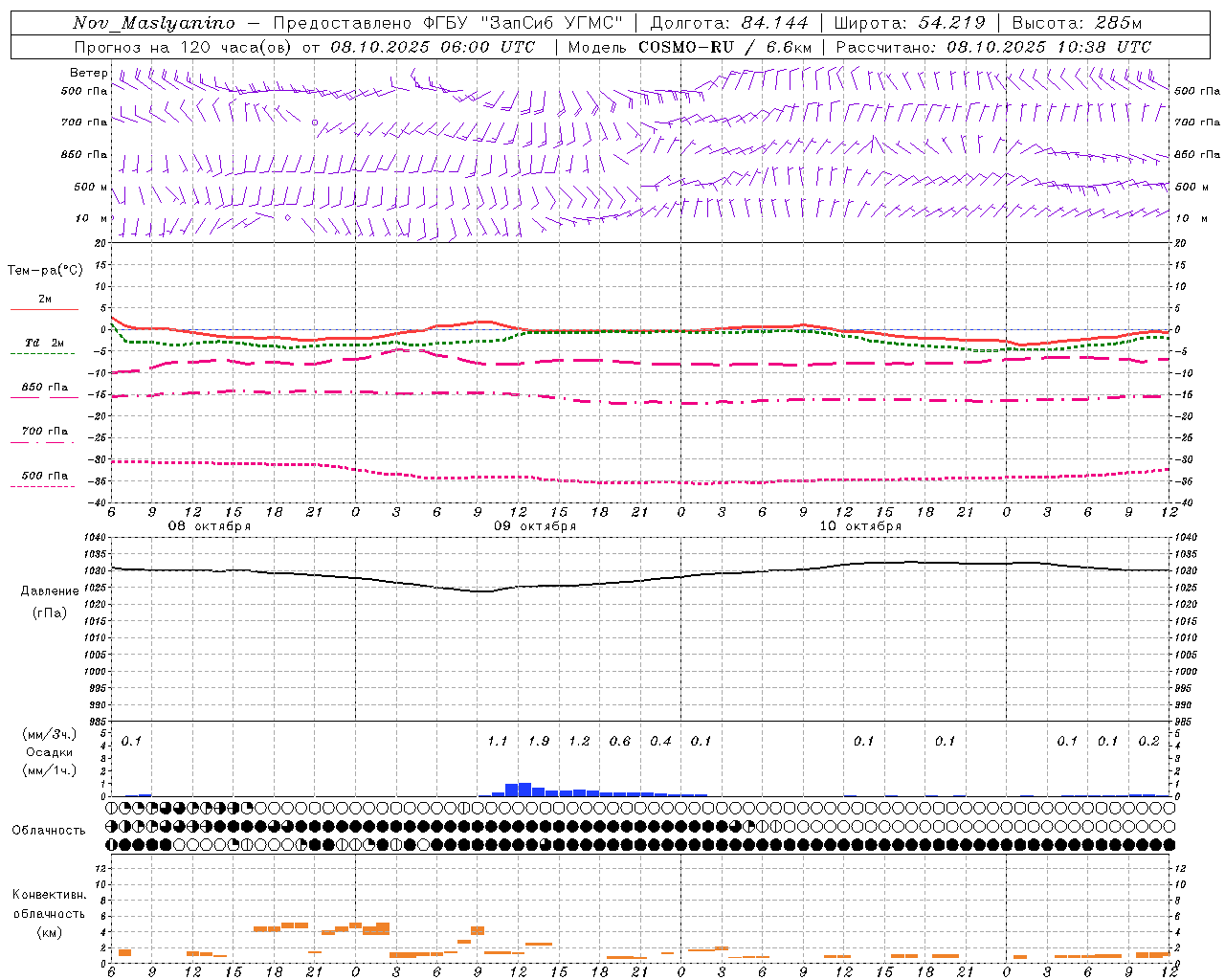Select the Модель COSMO-RU / 6.6км label
The image size is (1225, 980).
(690, 47)
